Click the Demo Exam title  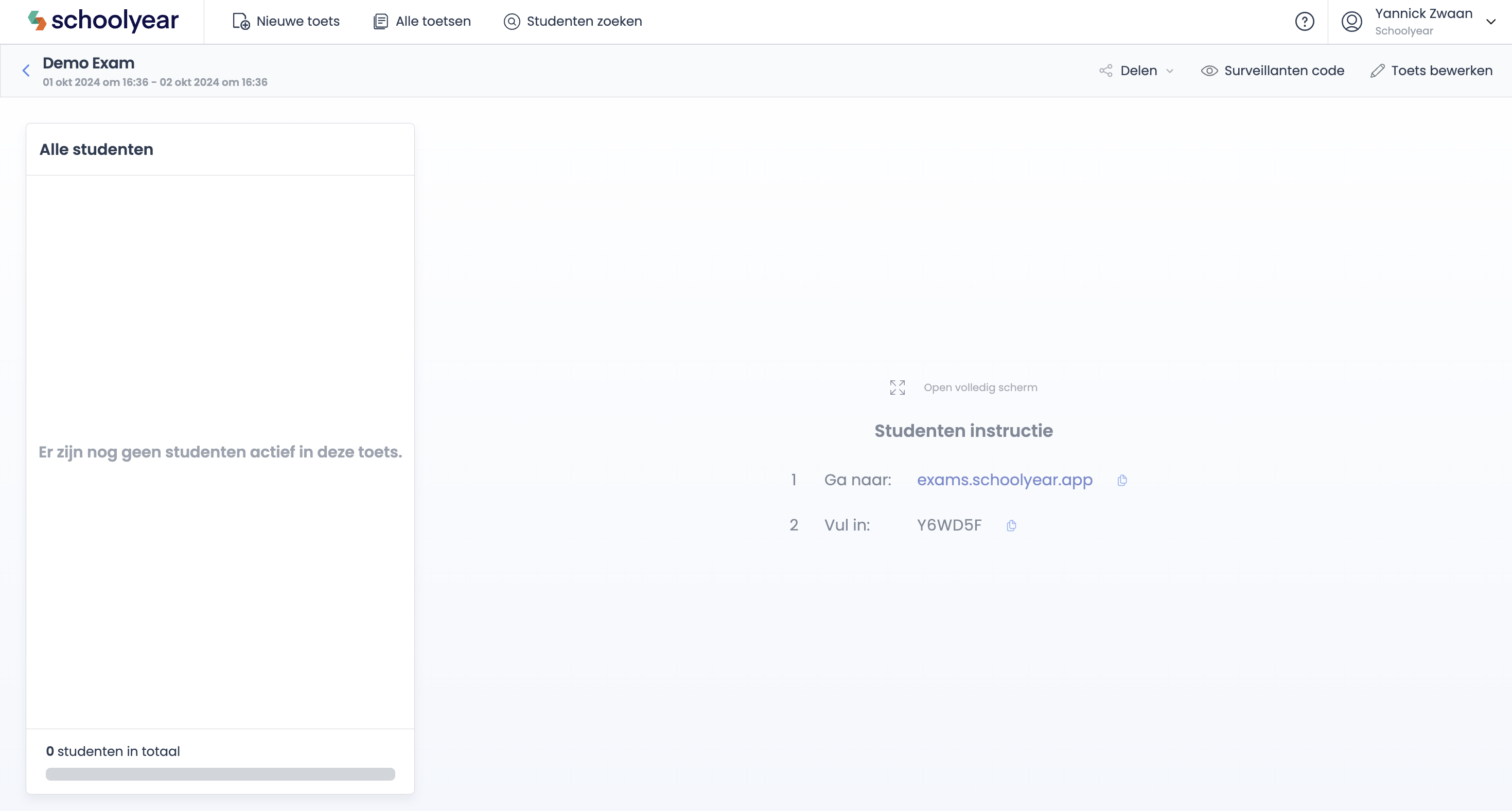(89, 63)
